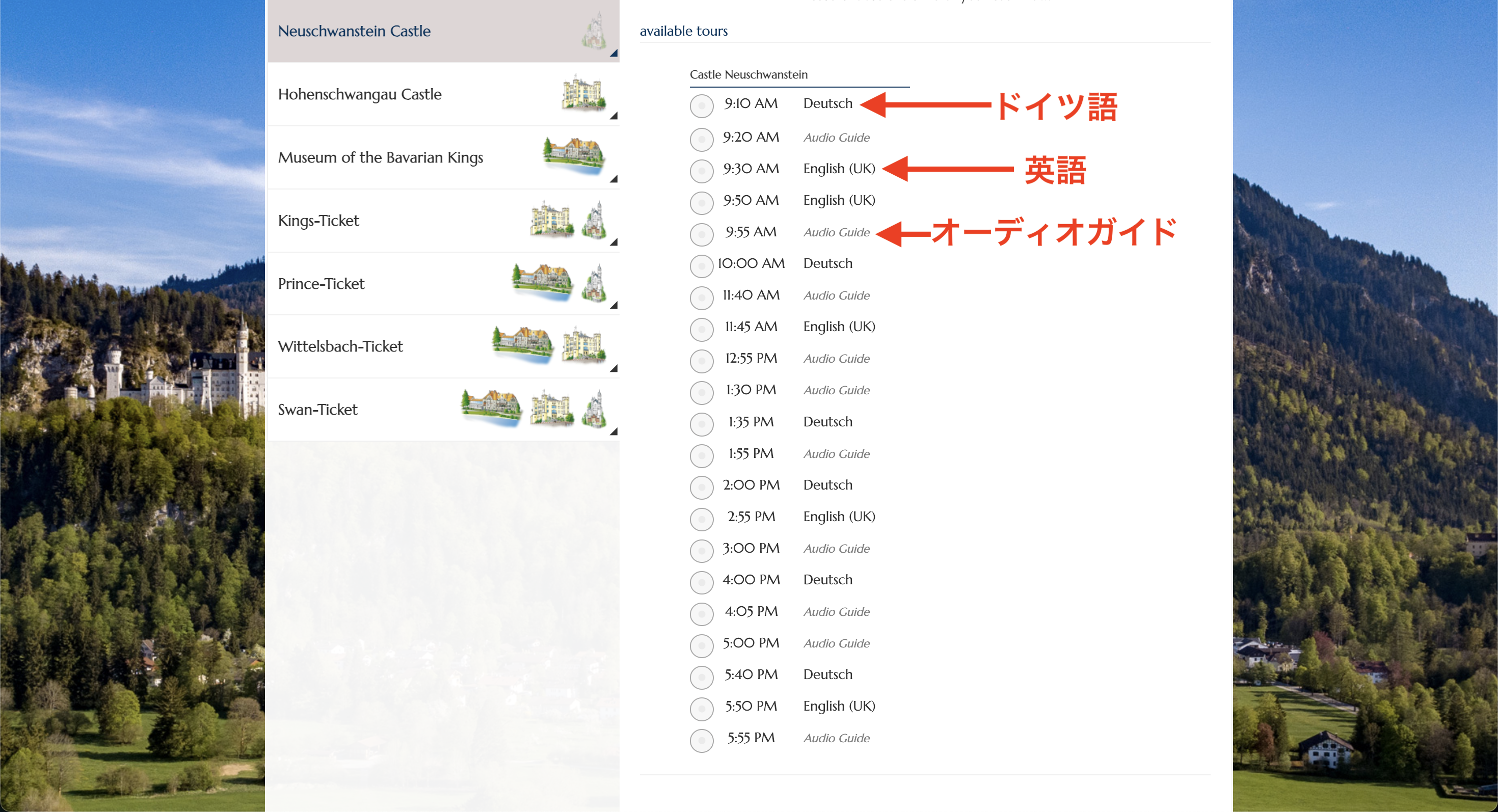The width and height of the screenshot is (1498, 812).
Task: Click the Museum of Bavarian Kings building icon
Action: pyautogui.click(x=573, y=156)
